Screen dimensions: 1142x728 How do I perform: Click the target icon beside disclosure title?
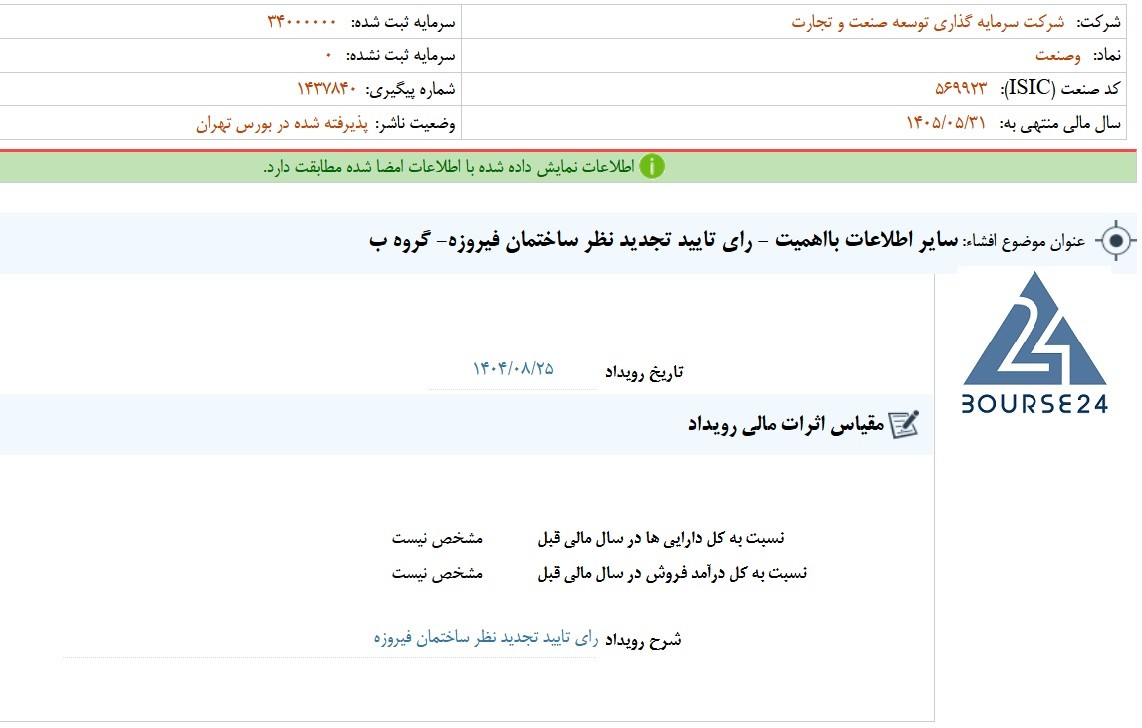point(1115,240)
